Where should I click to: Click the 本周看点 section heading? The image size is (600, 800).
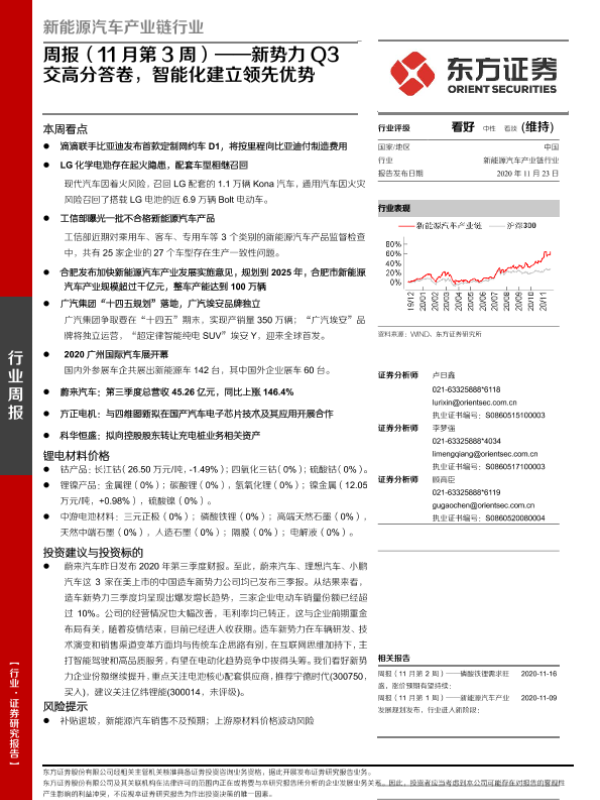pos(65,129)
